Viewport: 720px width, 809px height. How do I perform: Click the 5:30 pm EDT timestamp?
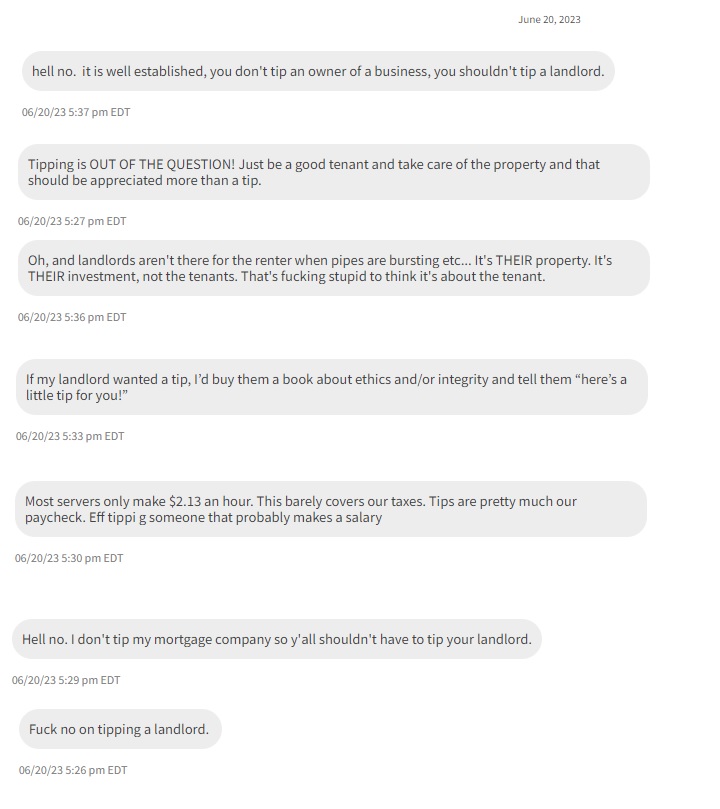coord(69,558)
